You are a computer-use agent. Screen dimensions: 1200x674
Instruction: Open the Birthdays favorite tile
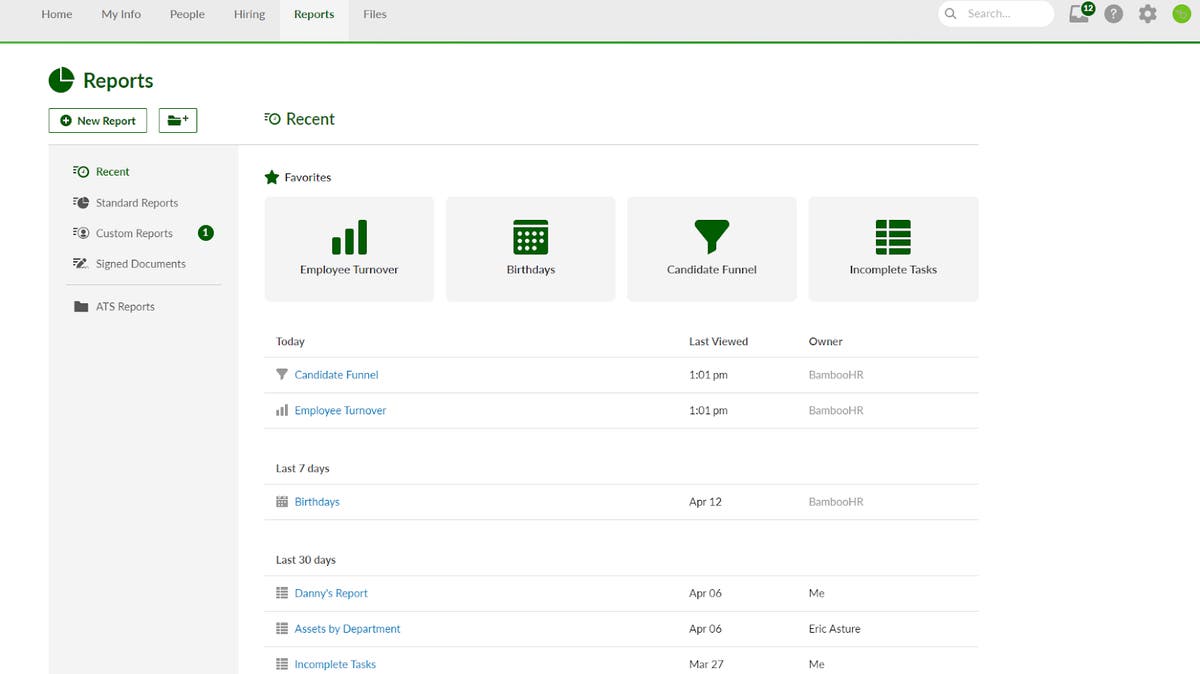click(x=530, y=248)
